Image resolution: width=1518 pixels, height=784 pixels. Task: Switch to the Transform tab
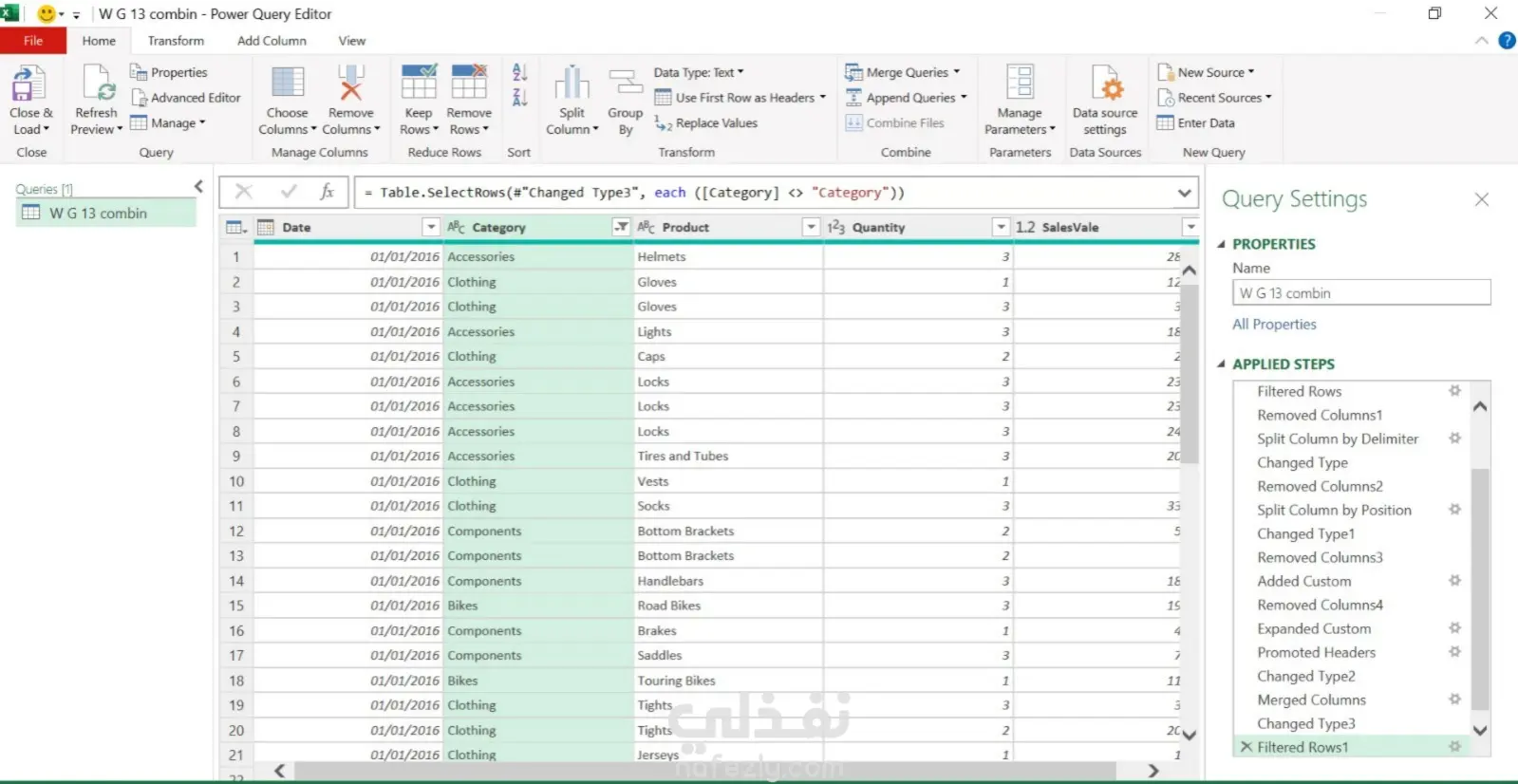coord(176,41)
